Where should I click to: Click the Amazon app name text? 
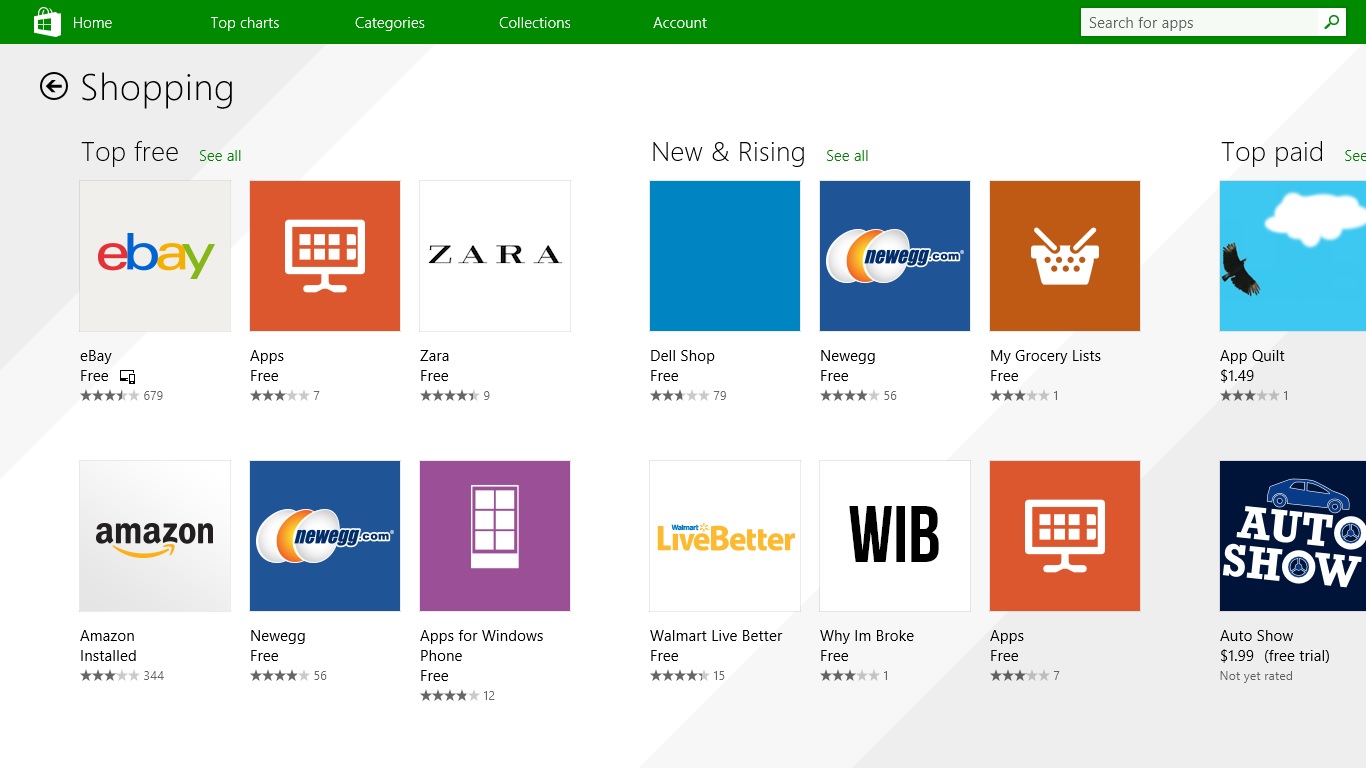[107, 636]
